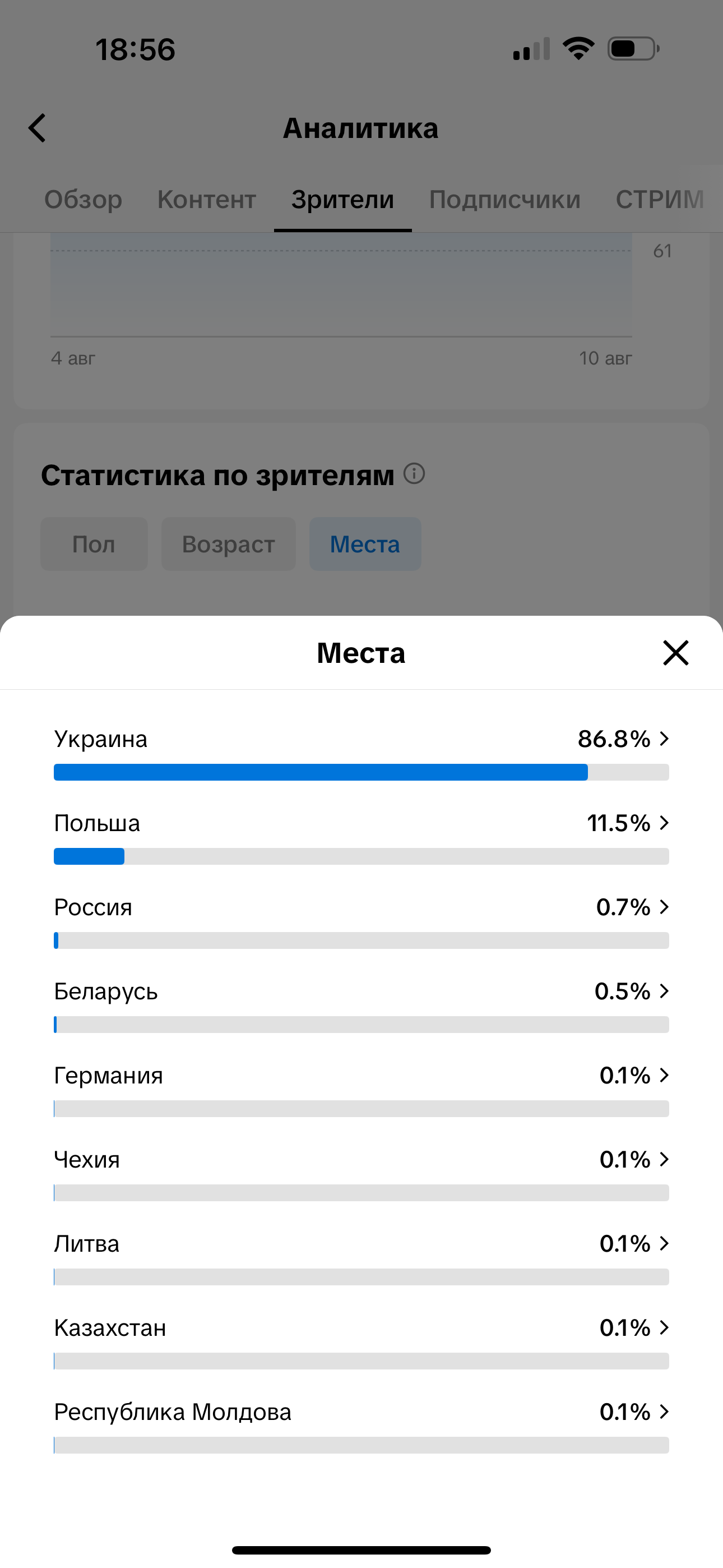Tap the Wi-Fi status icon

(578, 49)
